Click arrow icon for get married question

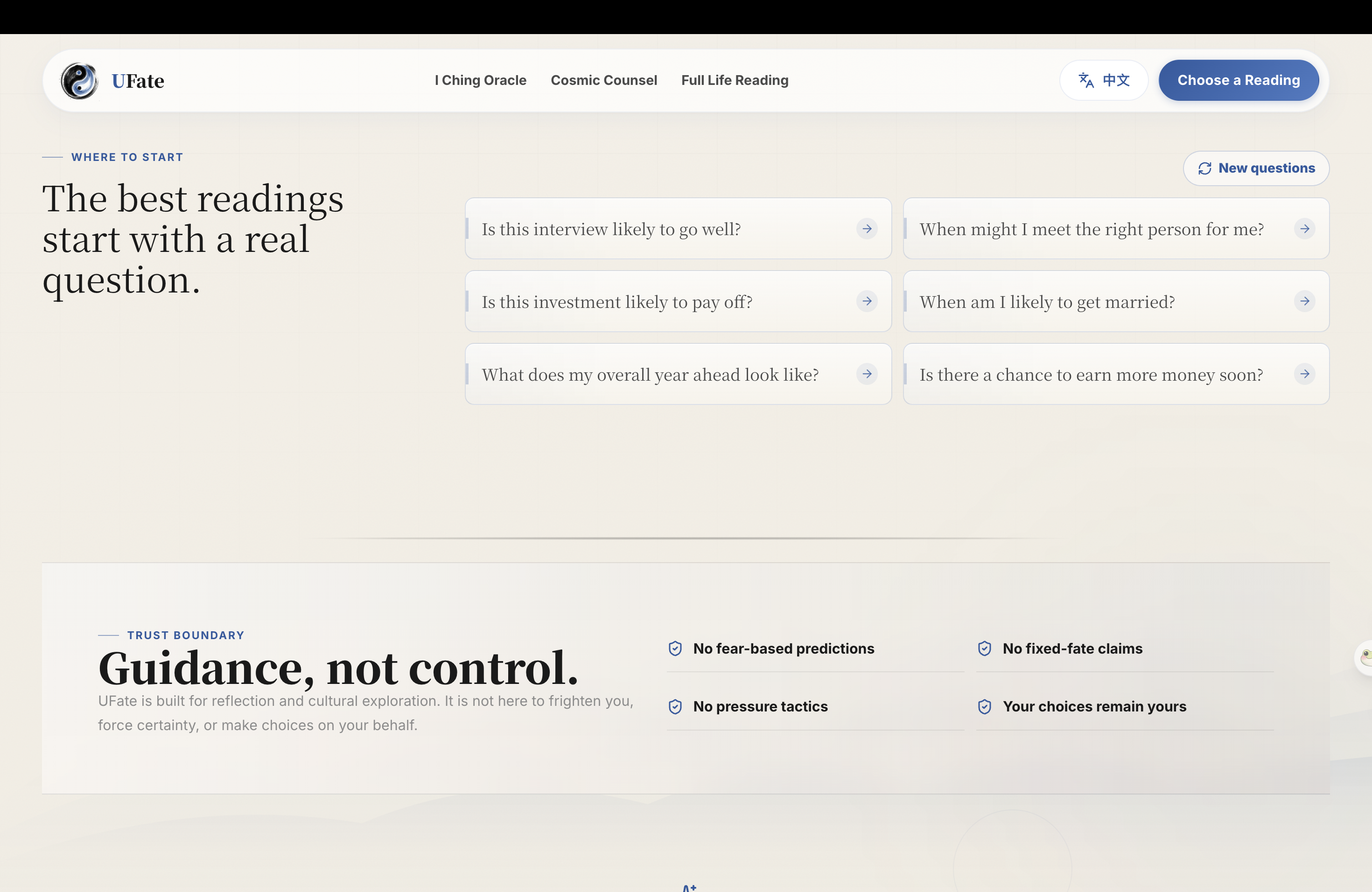[1304, 301]
